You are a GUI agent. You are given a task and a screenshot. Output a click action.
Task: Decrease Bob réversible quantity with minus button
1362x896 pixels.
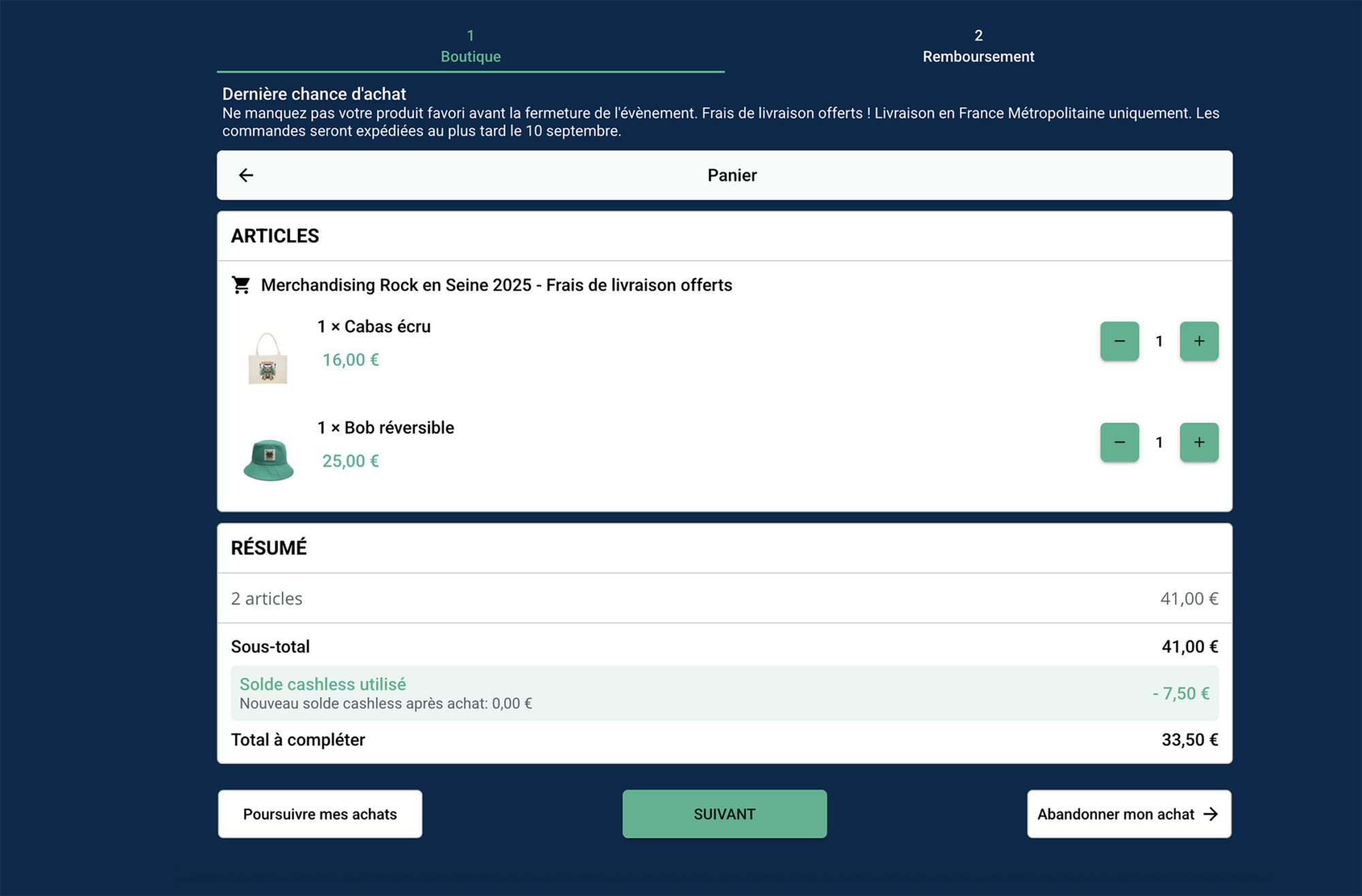[1119, 443]
